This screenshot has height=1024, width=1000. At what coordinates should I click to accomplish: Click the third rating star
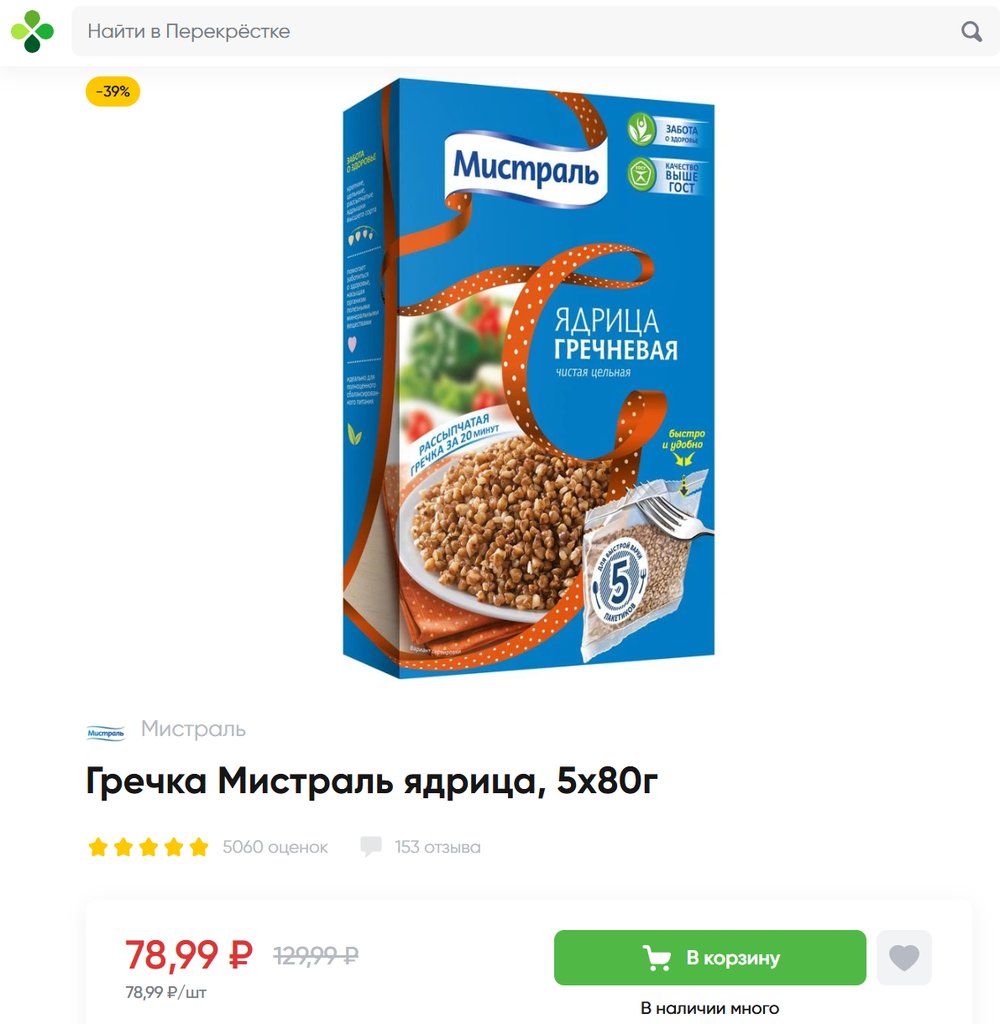(x=148, y=847)
